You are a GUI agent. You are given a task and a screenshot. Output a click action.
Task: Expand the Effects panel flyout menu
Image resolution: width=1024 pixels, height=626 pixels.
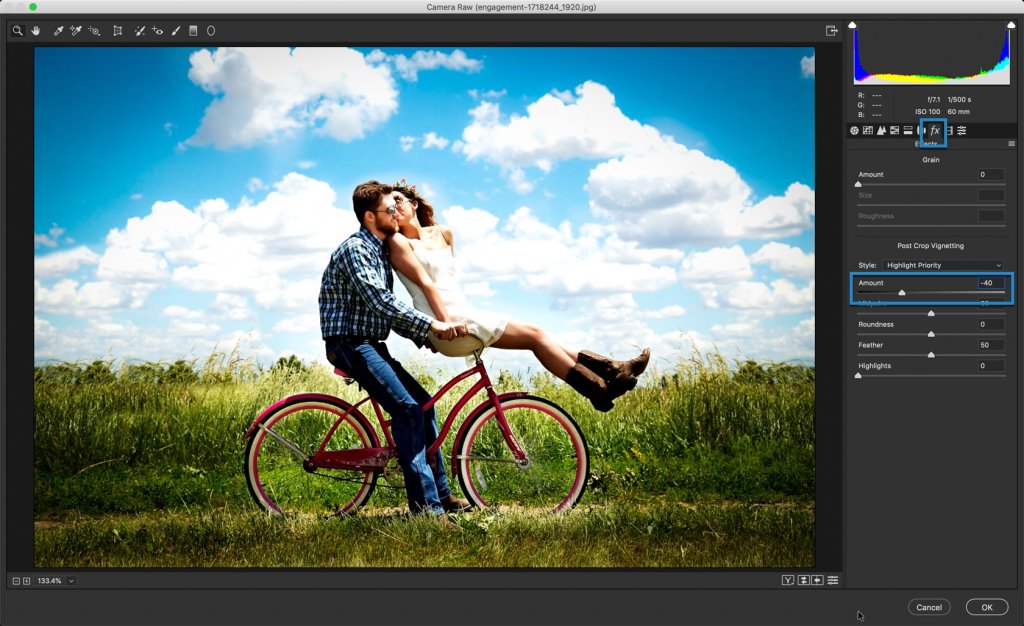[x=1011, y=144]
